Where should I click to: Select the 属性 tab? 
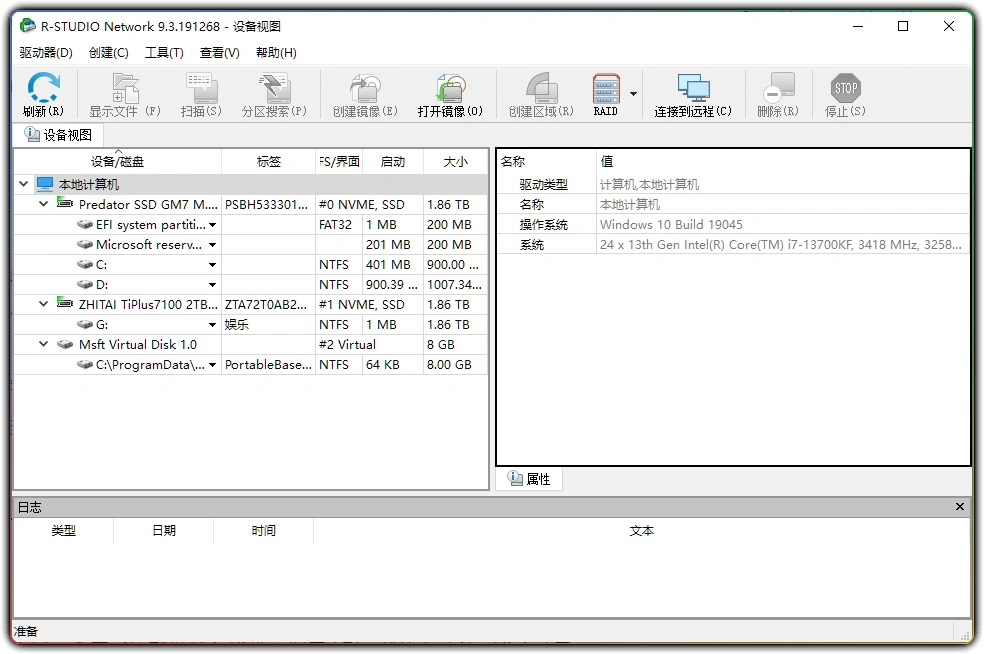[529, 479]
